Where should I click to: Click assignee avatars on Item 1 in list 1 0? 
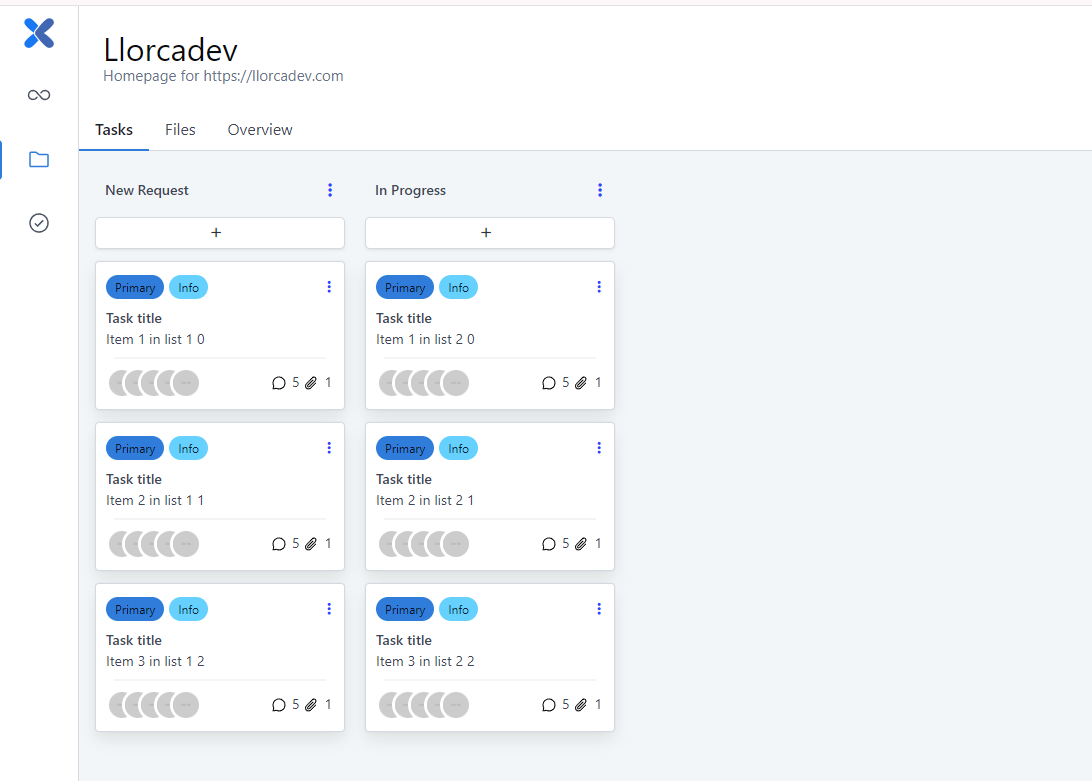[154, 383]
